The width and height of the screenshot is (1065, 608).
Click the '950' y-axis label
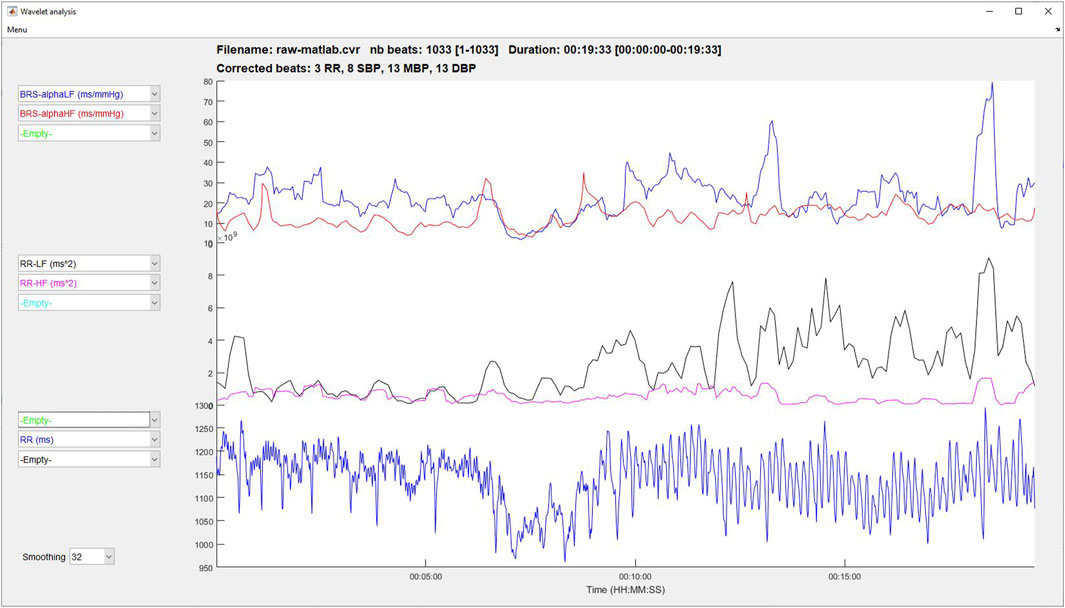(206, 568)
